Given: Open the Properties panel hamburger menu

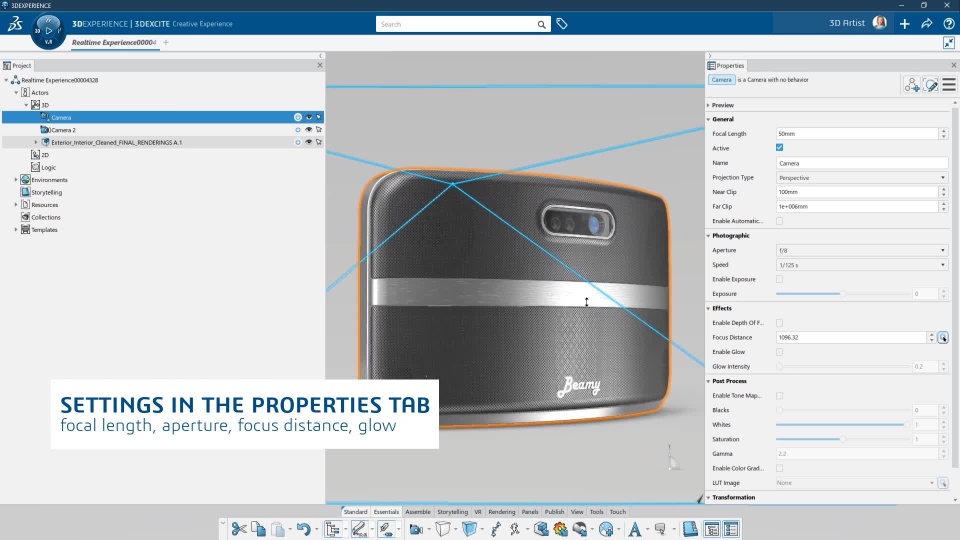Looking at the screenshot, I should 949,85.
